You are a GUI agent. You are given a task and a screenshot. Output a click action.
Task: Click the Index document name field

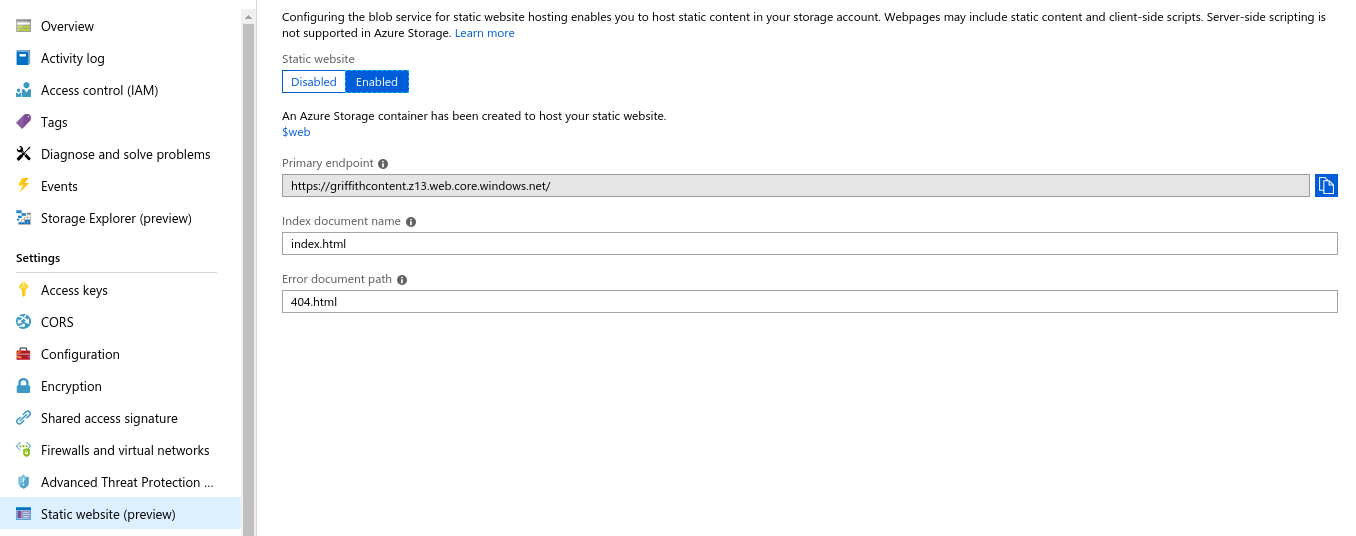pyautogui.click(x=810, y=243)
